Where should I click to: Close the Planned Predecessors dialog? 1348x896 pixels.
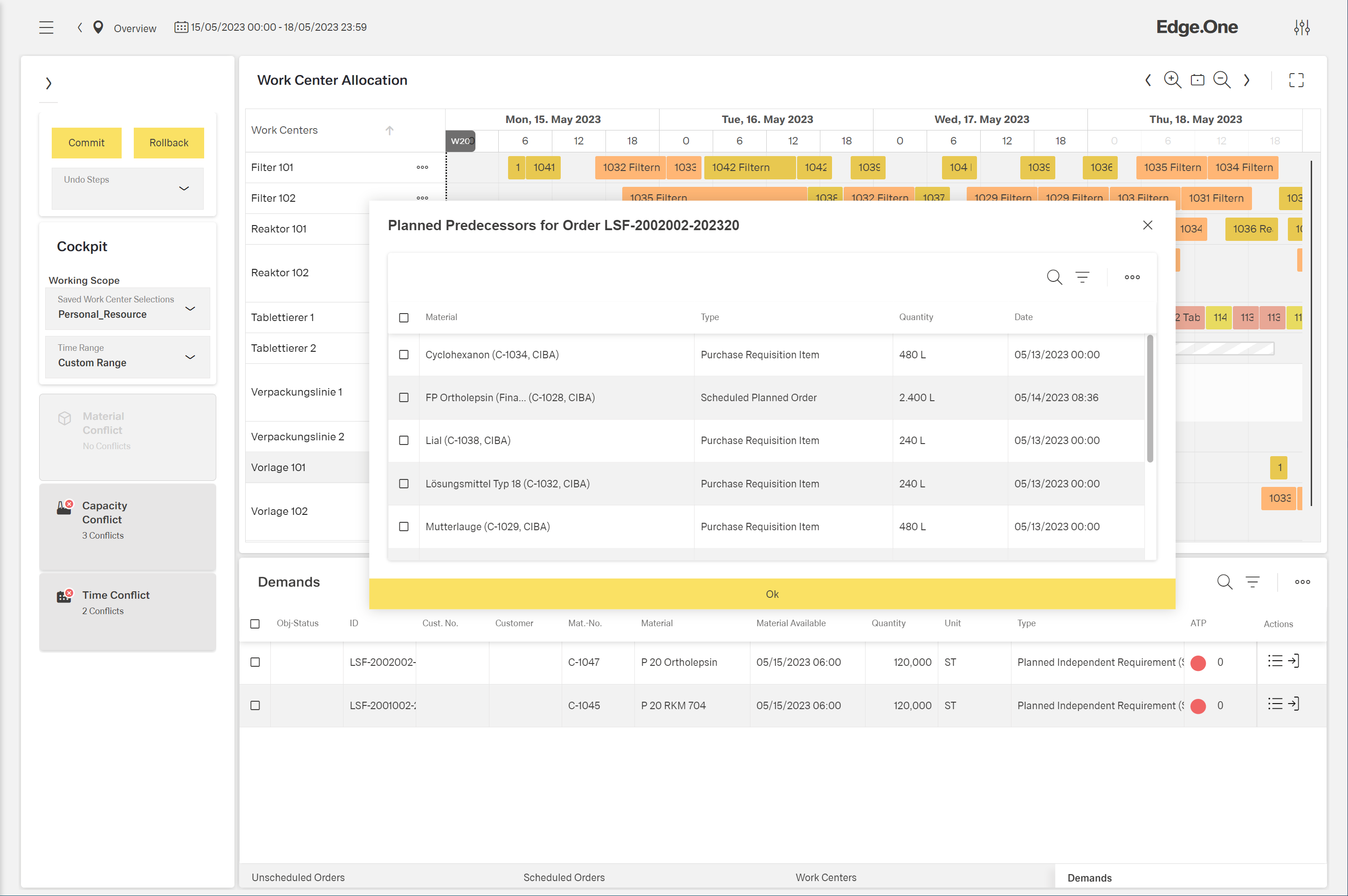1148,225
